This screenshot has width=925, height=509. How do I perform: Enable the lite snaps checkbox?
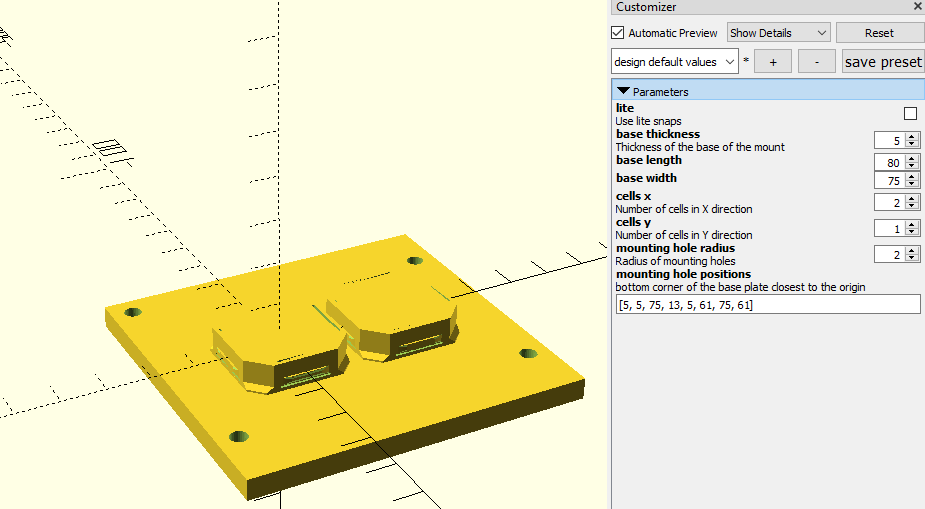(x=910, y=114)
